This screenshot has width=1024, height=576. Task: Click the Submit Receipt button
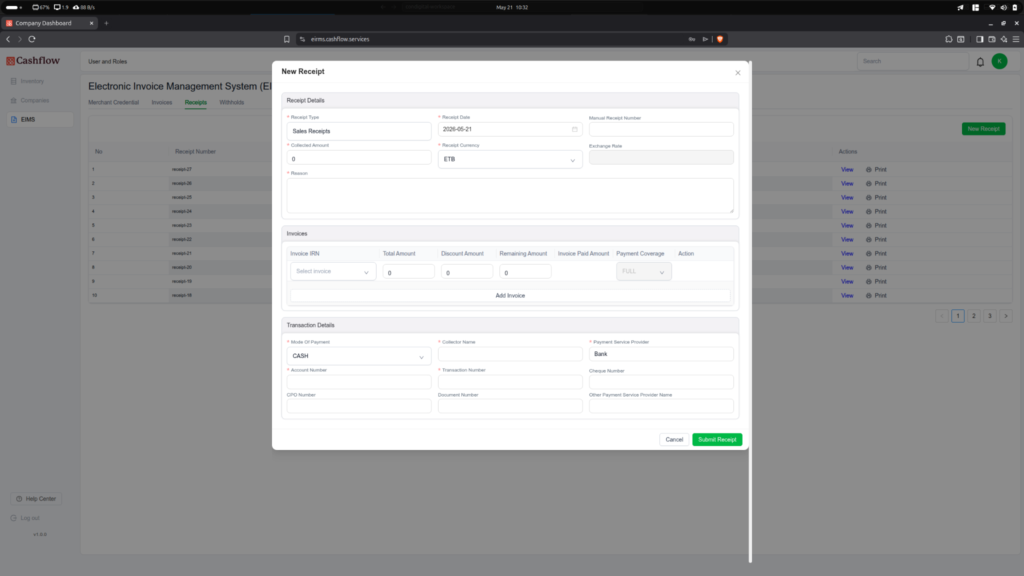pos(717,440)
